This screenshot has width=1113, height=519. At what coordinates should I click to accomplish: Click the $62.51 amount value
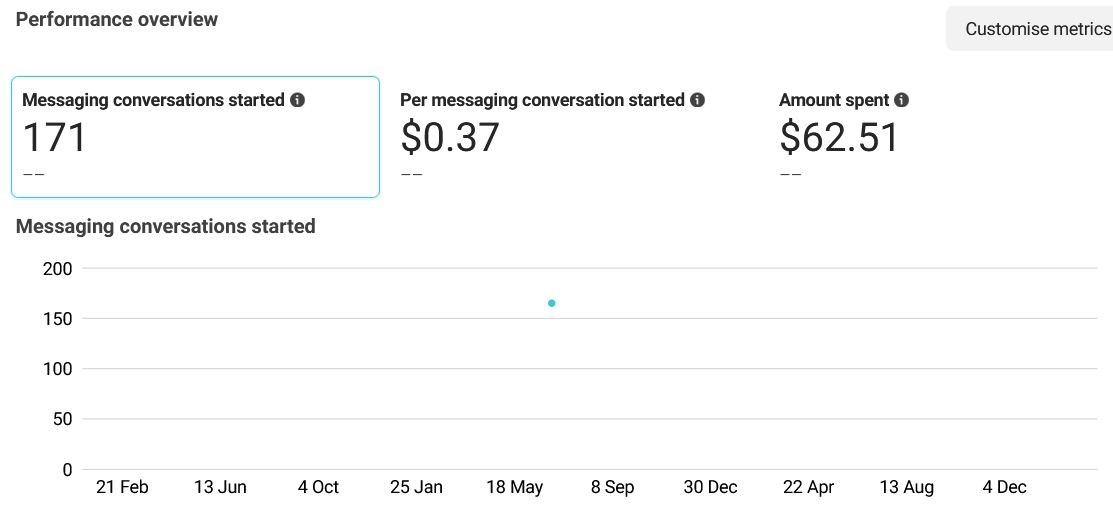[x=838, y=138]
